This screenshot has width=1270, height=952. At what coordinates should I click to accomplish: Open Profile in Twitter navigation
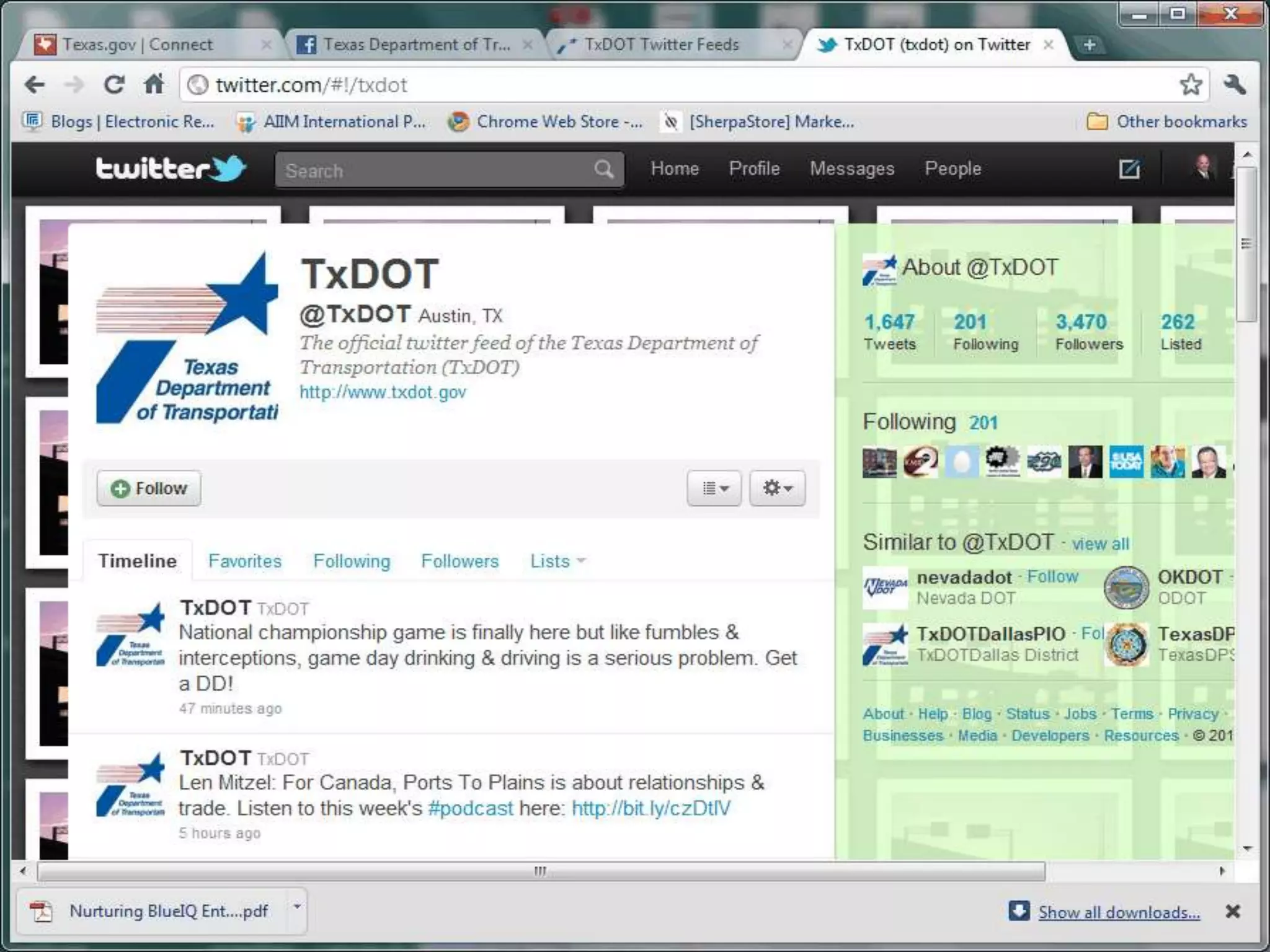point(754,169)
